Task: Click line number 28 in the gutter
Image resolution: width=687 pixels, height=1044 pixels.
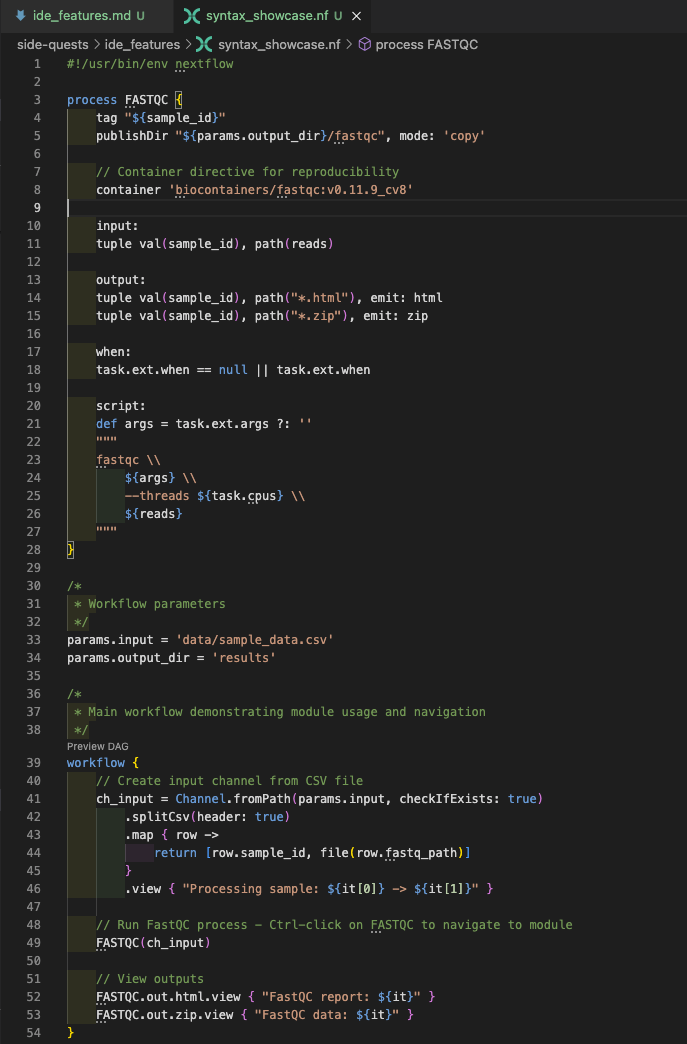Action: (x=33, y=550)
